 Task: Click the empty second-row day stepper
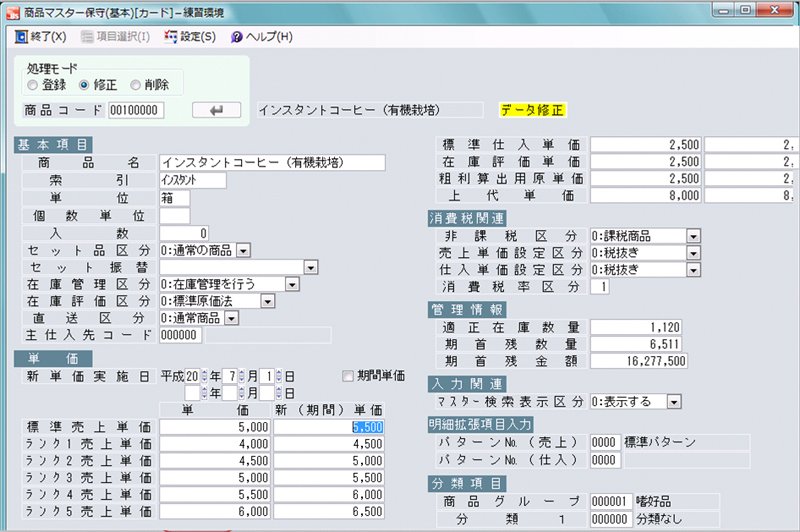click(279, 393)
